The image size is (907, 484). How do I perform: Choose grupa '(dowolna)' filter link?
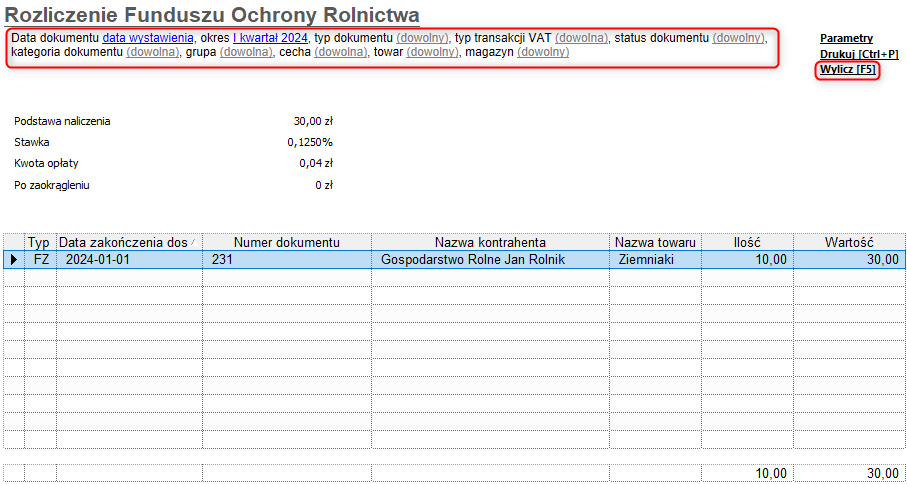point(246,53)
